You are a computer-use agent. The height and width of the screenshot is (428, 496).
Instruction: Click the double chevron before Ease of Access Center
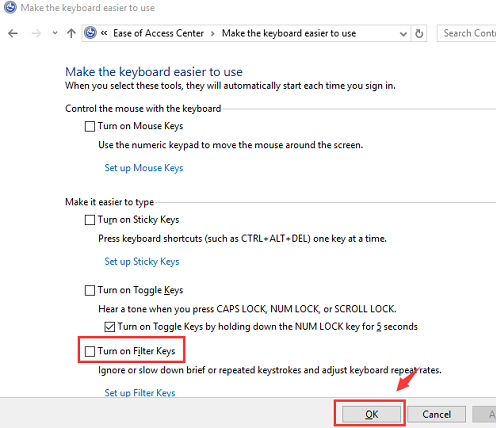coord(104,33)
